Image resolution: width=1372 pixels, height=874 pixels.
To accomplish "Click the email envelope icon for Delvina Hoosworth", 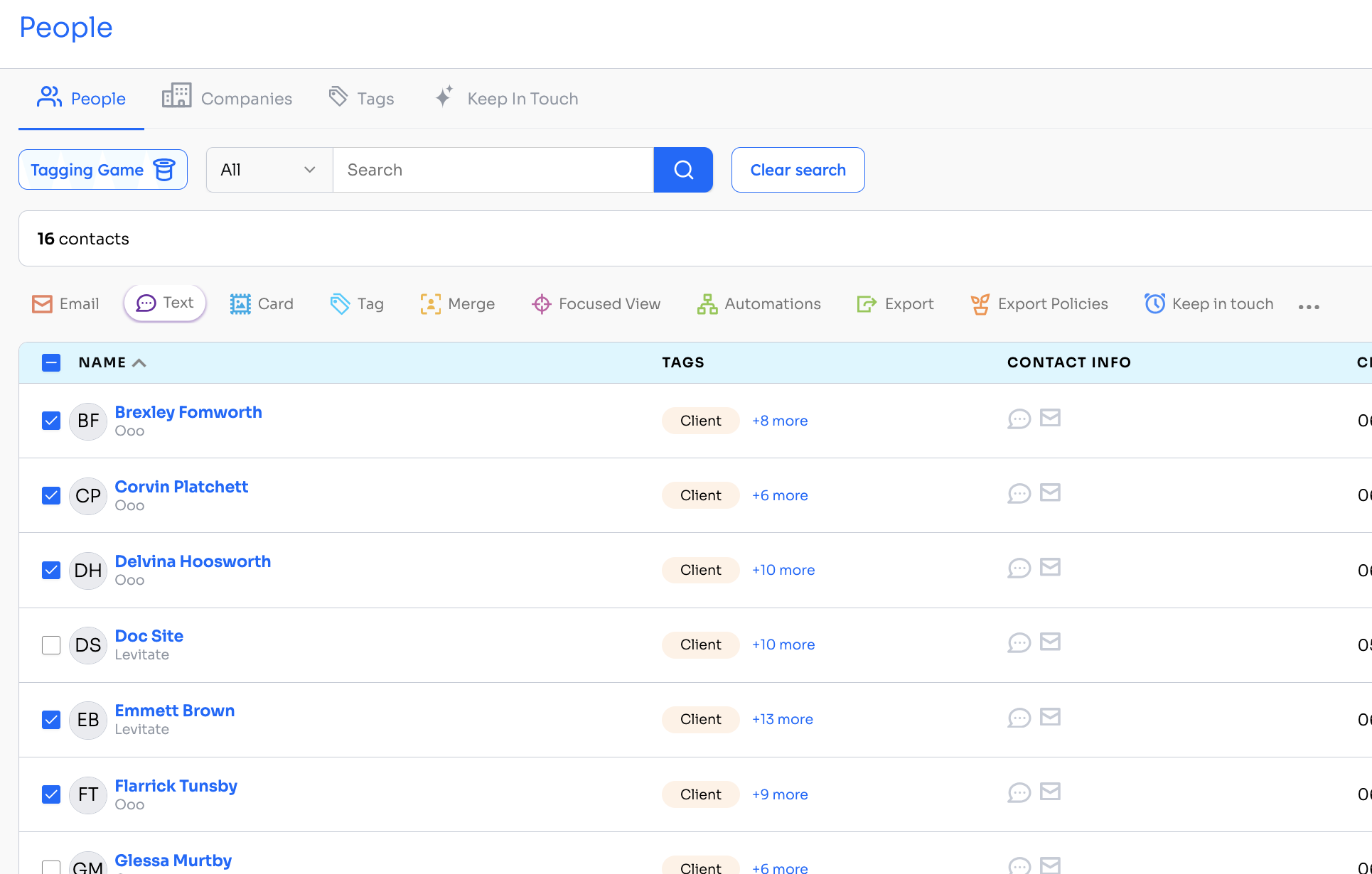I will [x=1050, y=567].
